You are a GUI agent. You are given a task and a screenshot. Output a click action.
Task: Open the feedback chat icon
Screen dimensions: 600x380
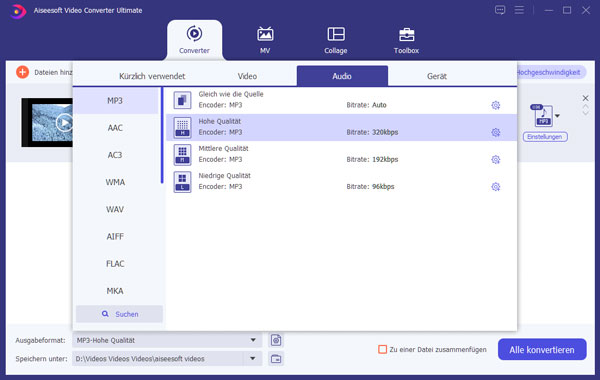pos(500,10)
